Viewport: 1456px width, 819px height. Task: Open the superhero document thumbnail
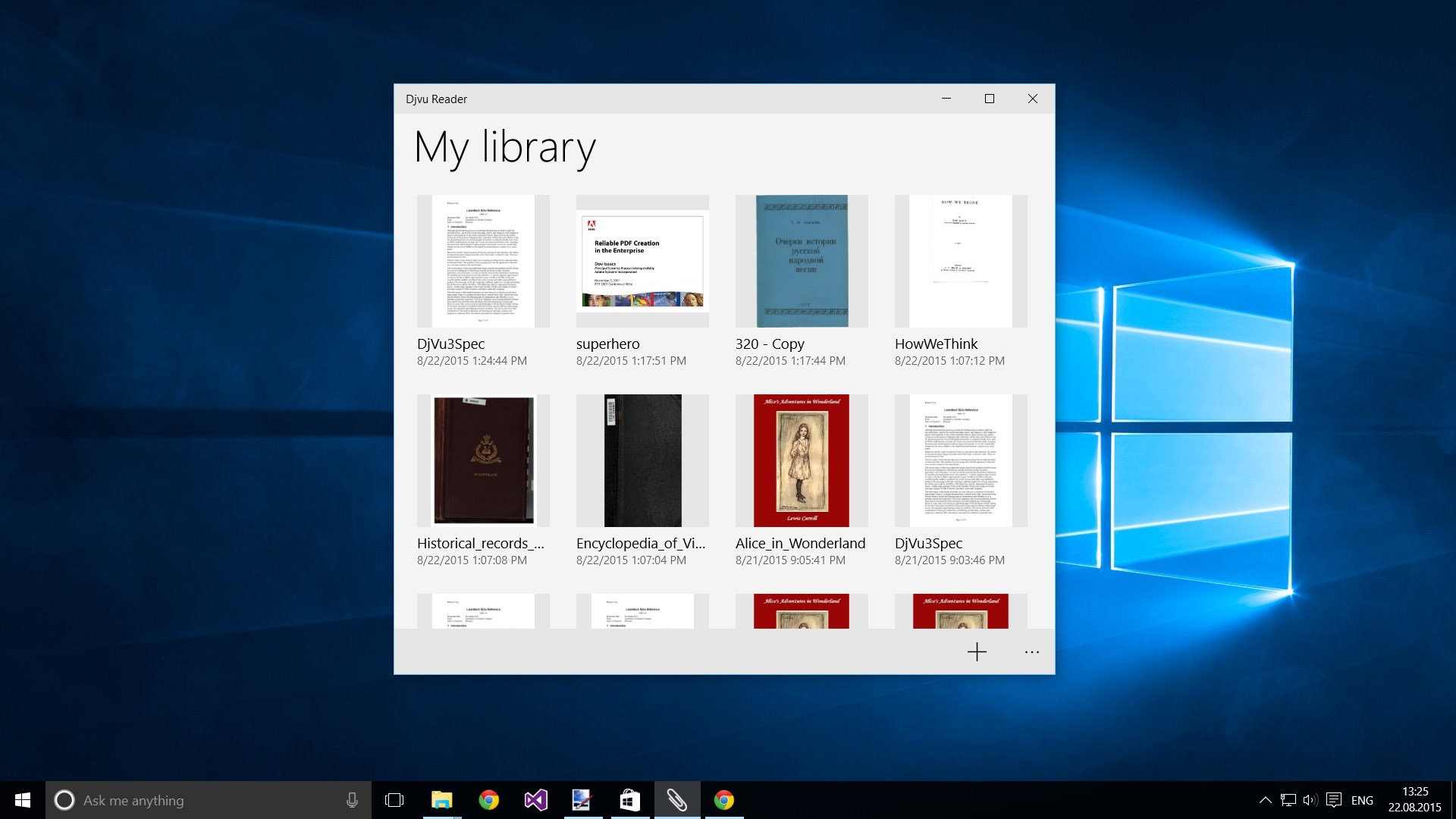coord(642,262)
